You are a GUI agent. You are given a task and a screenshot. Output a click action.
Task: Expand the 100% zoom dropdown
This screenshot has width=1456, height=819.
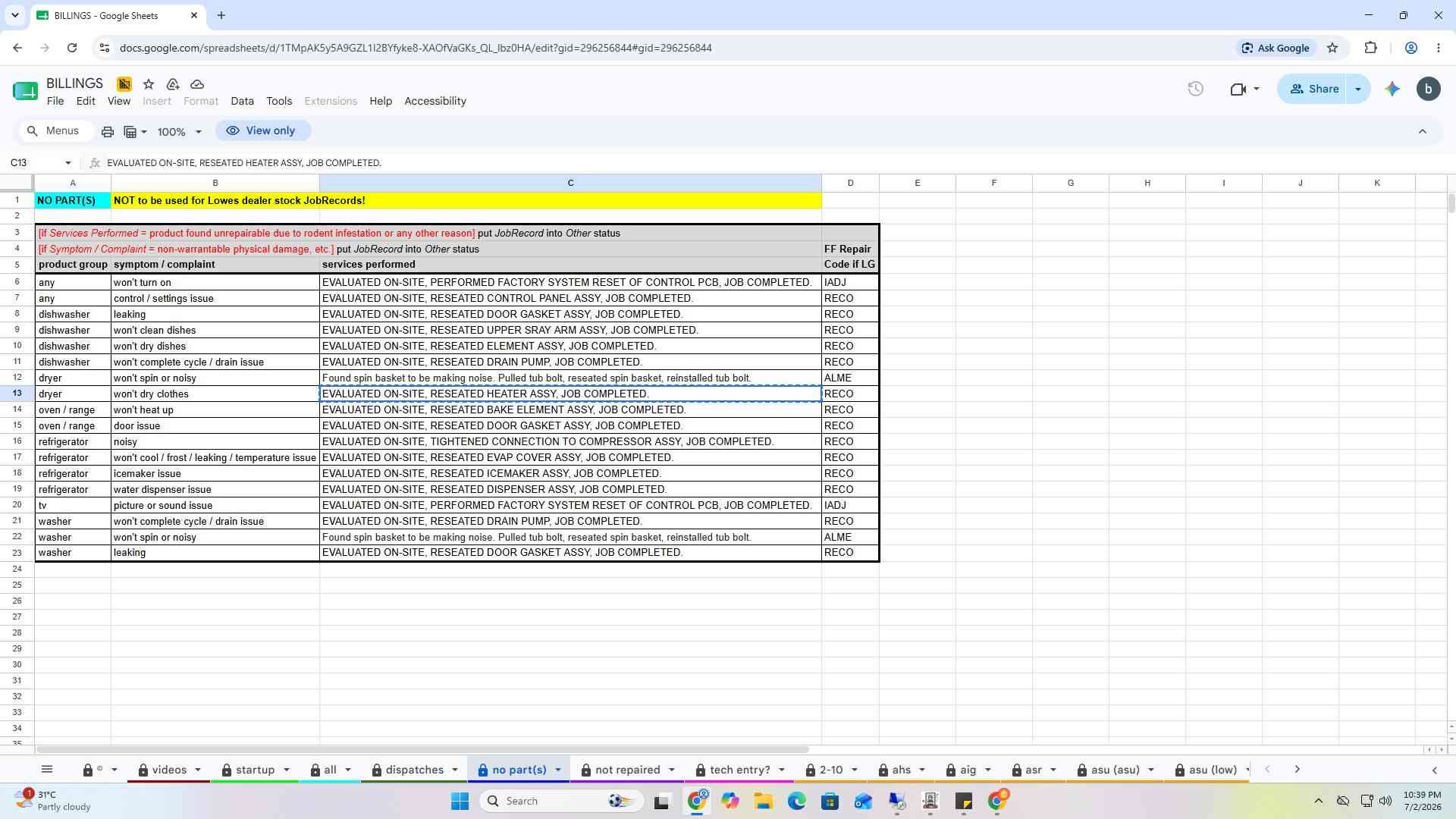[180, 131]
